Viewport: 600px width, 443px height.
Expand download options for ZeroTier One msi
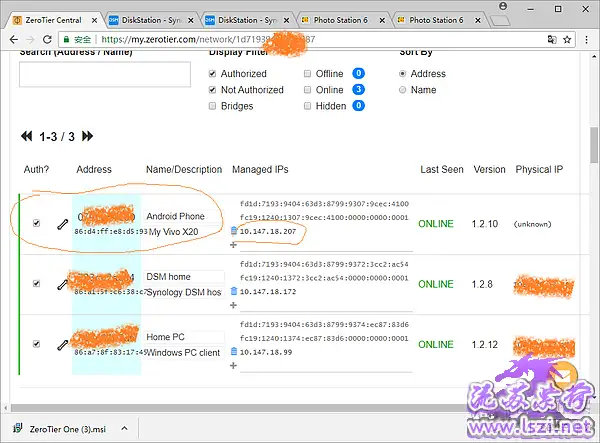124,428
